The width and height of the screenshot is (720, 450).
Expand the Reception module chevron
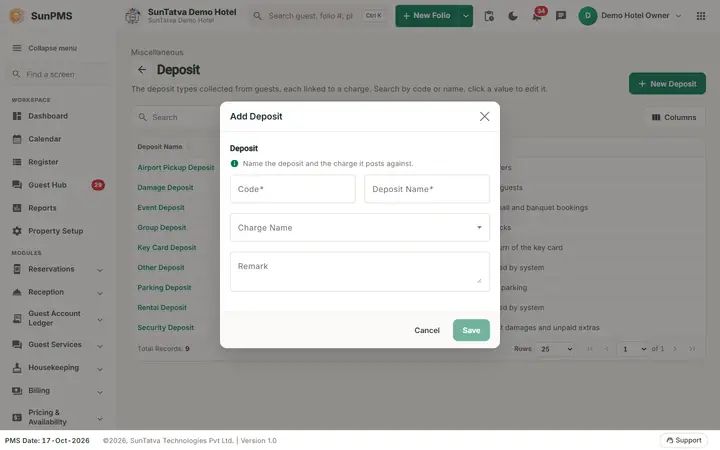100,293
